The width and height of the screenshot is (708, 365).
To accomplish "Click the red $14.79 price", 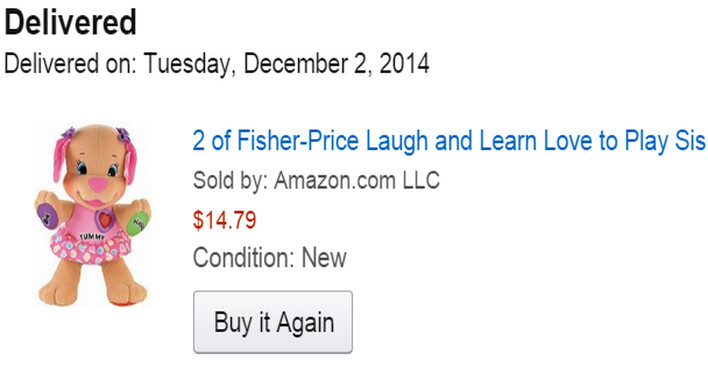I will 224,220.
